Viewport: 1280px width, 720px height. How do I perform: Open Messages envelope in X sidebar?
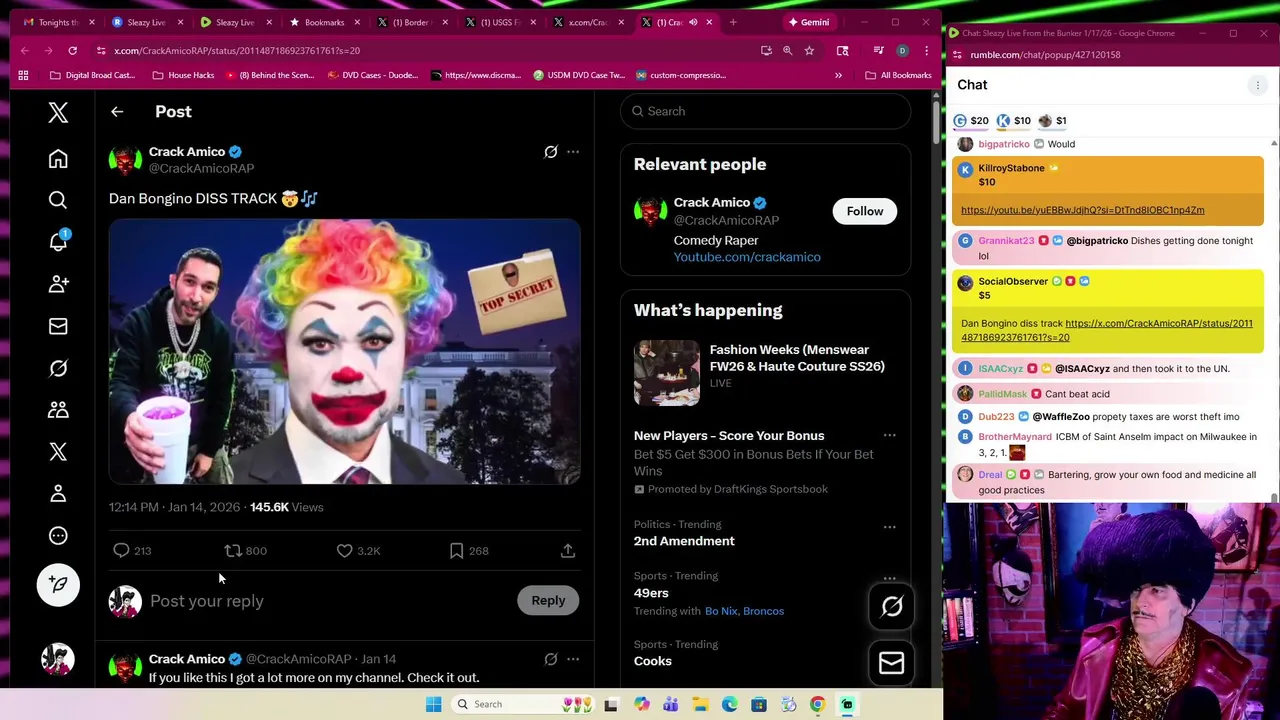[58, 326]
